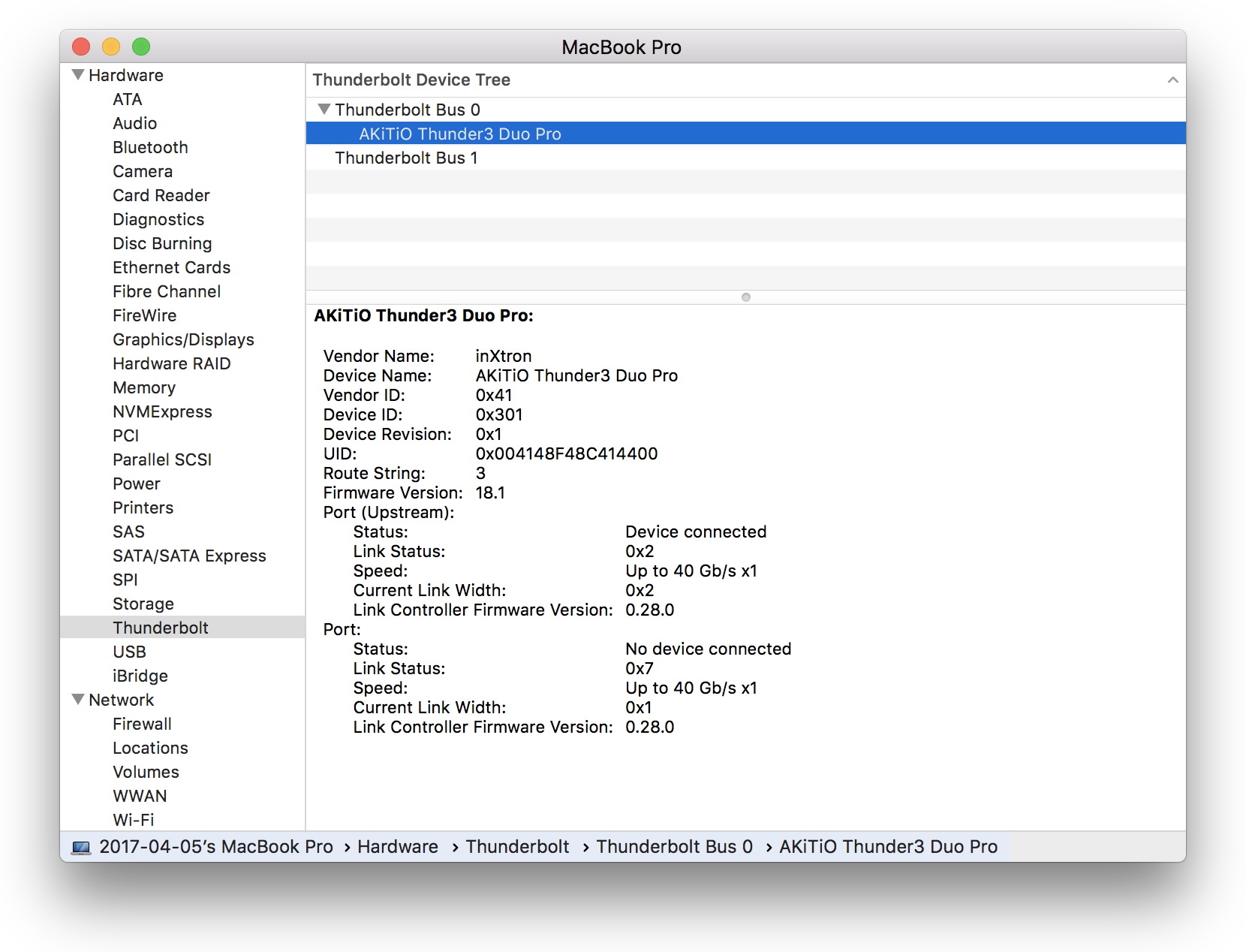This screenshot has width=1246, height=952.
Task: Click the UID value 0x004148F48C414400
Action: pyautogui.click(x=567, y=453)
